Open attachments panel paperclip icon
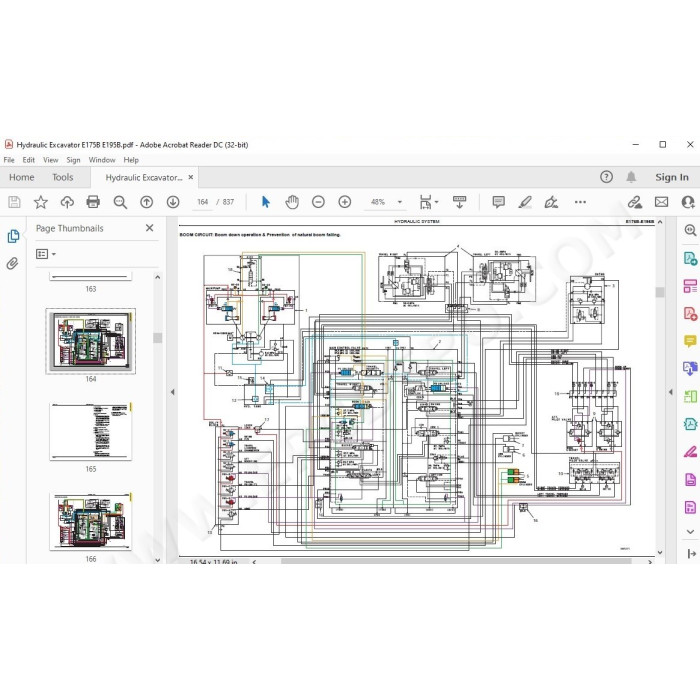 pyautogui.click(x=12, y=263)
